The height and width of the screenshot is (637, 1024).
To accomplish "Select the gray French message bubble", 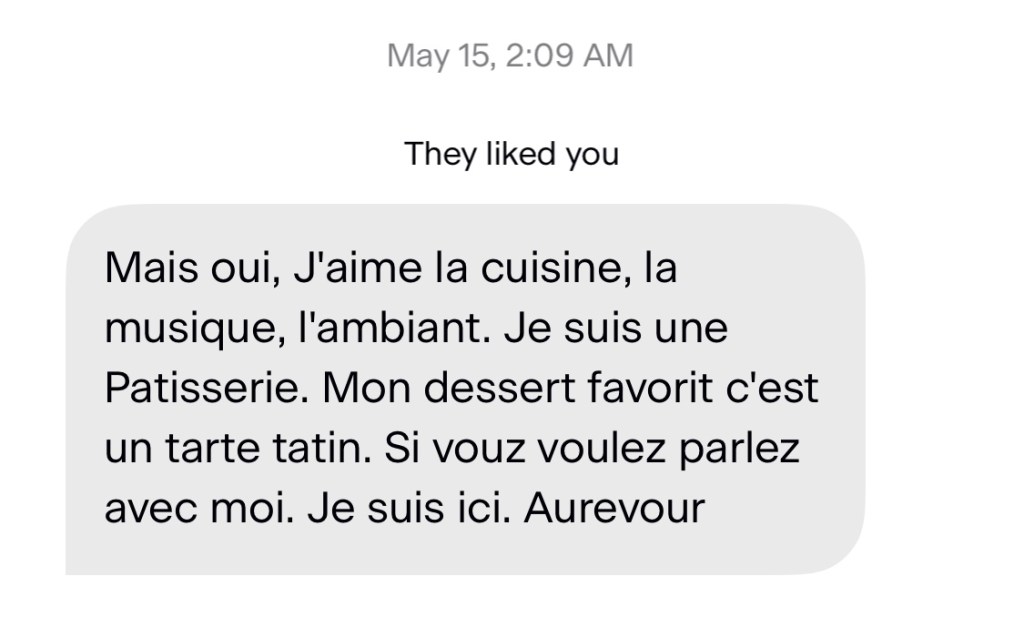I will coord(465,390).
